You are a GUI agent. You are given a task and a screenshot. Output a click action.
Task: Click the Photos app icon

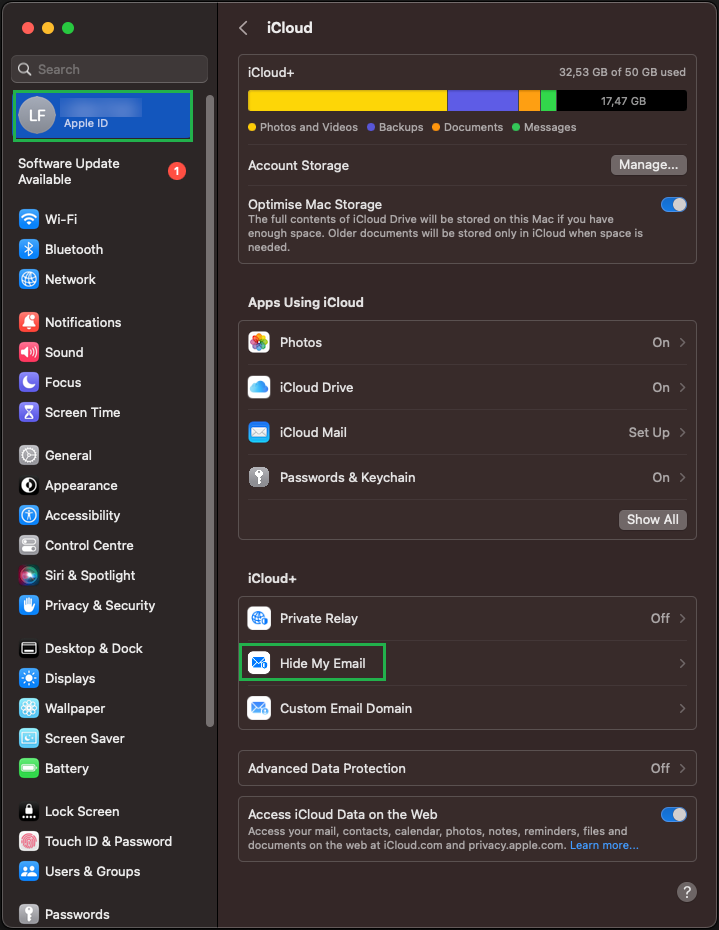point(259,342)
